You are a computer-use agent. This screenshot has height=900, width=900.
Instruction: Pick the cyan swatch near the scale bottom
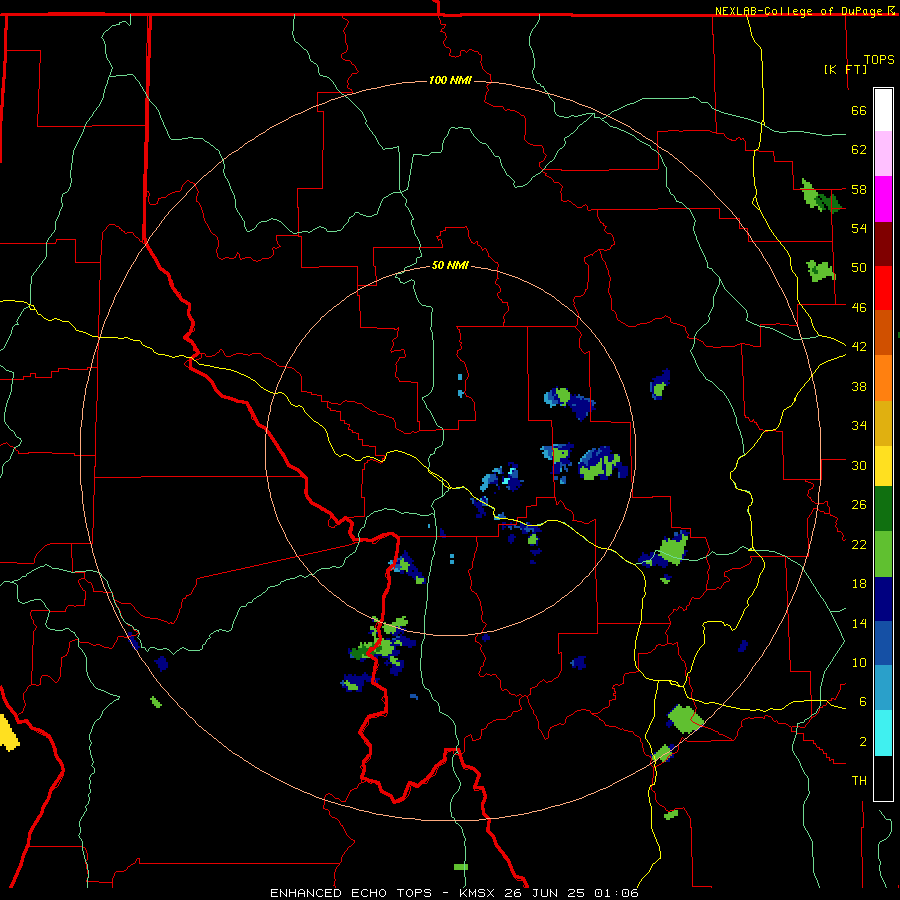point(883,733)
